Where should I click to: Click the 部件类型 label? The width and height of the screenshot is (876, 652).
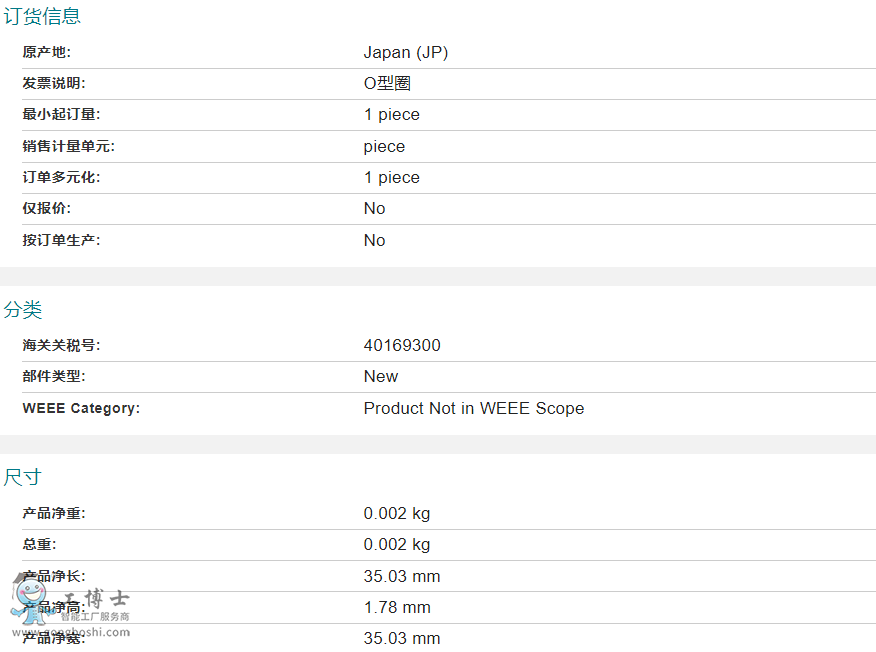[x=54, y=377]
